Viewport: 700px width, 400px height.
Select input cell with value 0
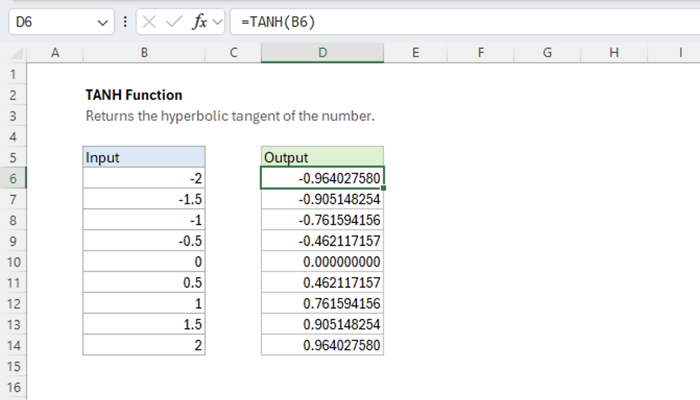[x=144, y=262]
